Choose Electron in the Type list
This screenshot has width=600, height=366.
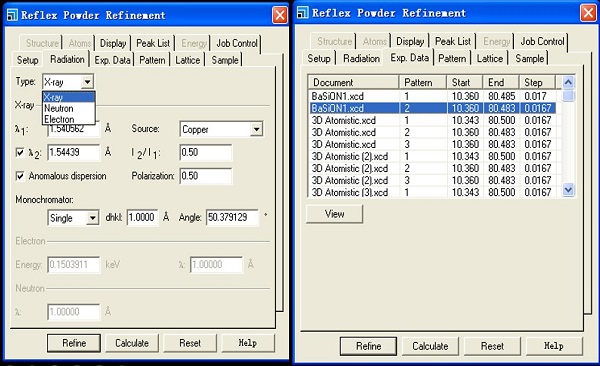[x=68, y=119]
